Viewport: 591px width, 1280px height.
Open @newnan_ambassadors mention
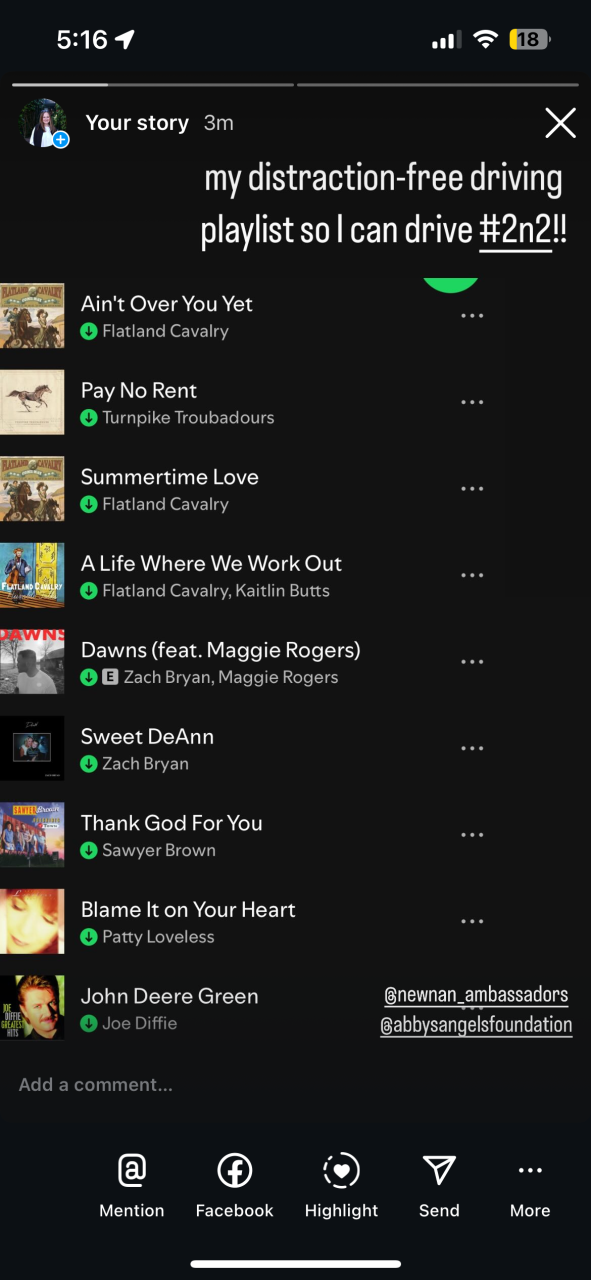(476, 995)
